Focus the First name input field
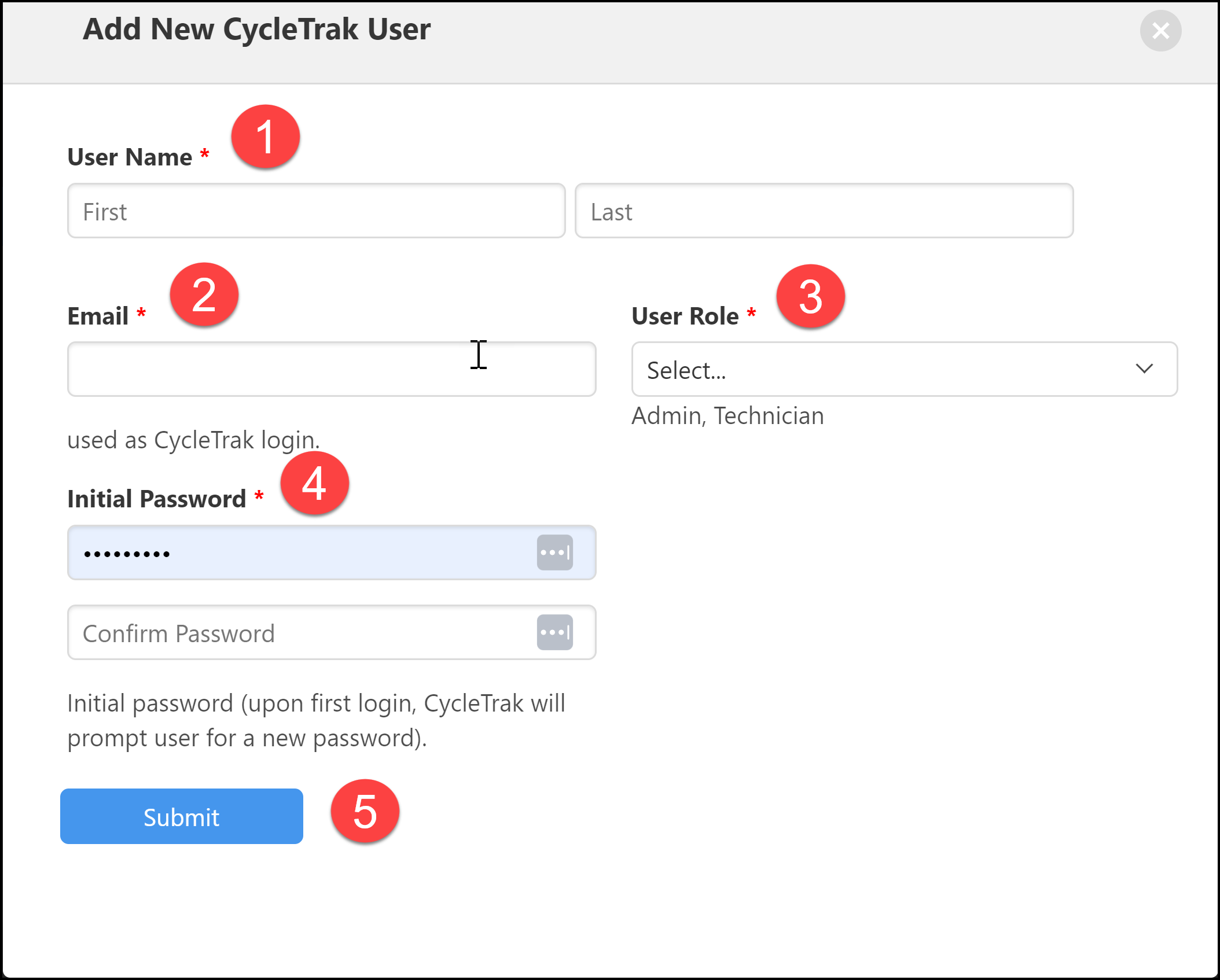 pos(316,211)
